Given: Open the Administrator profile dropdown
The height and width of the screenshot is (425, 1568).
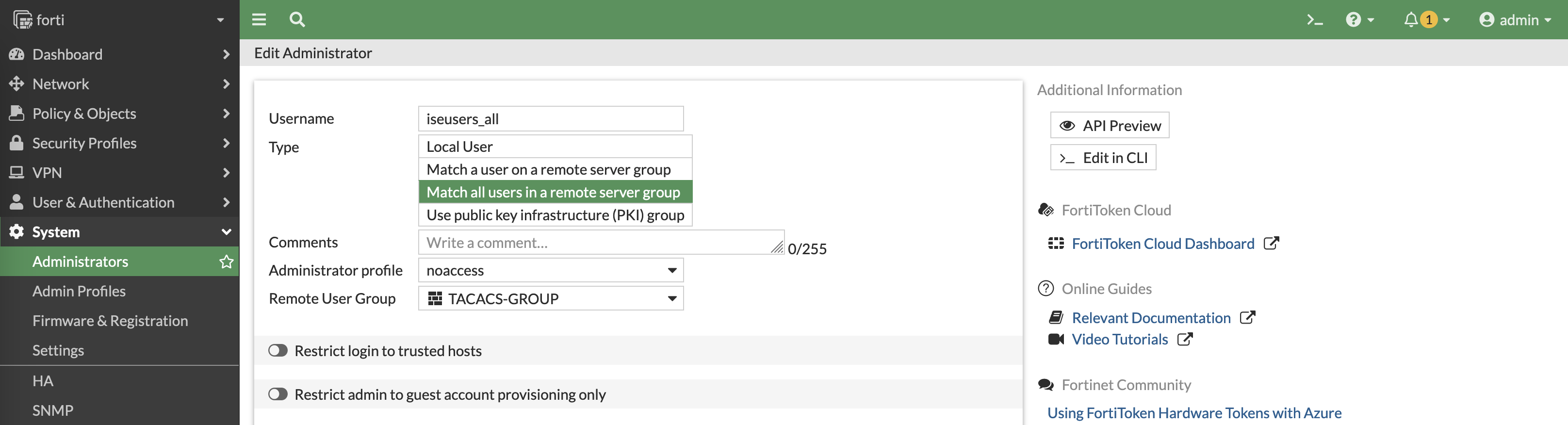Looking at the screenshot, I should (550, 270).
